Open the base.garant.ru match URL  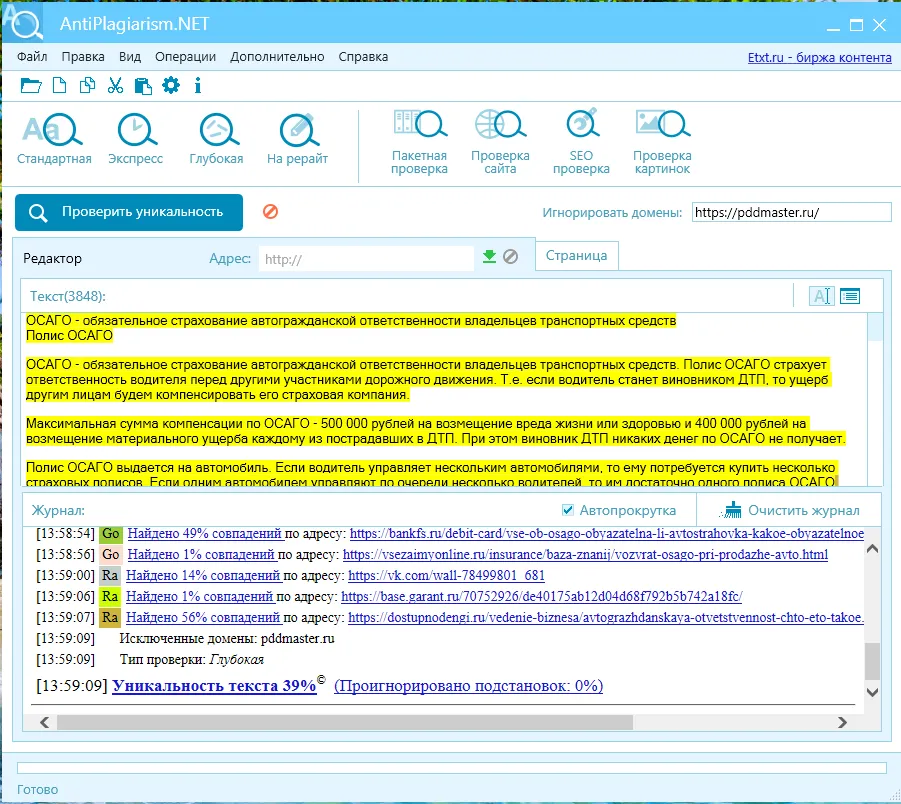pyautogui.click(x=542, y=597)
